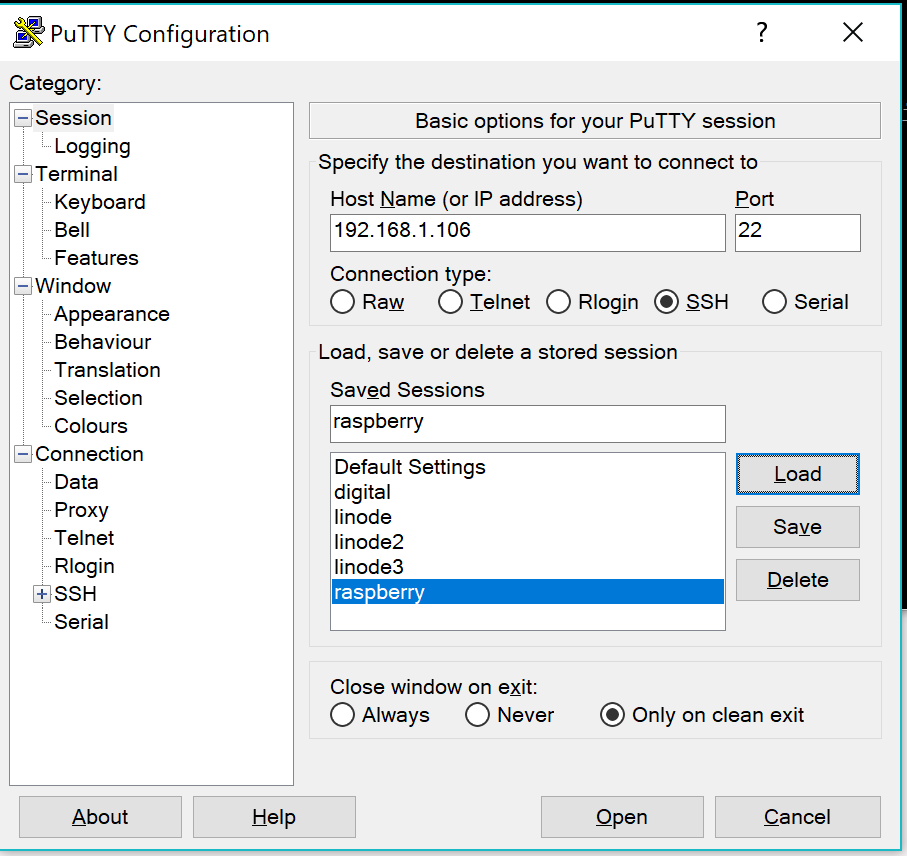Open the Keyboard settings category
907x856 pixels.
pos(99,202)
